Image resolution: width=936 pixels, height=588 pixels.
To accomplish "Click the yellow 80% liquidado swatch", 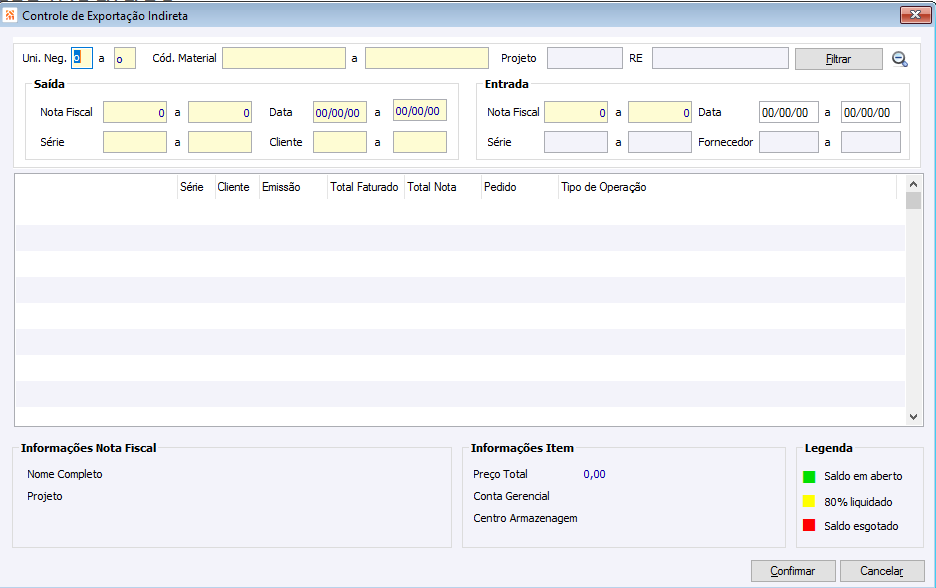I will [x=809, y=501].
